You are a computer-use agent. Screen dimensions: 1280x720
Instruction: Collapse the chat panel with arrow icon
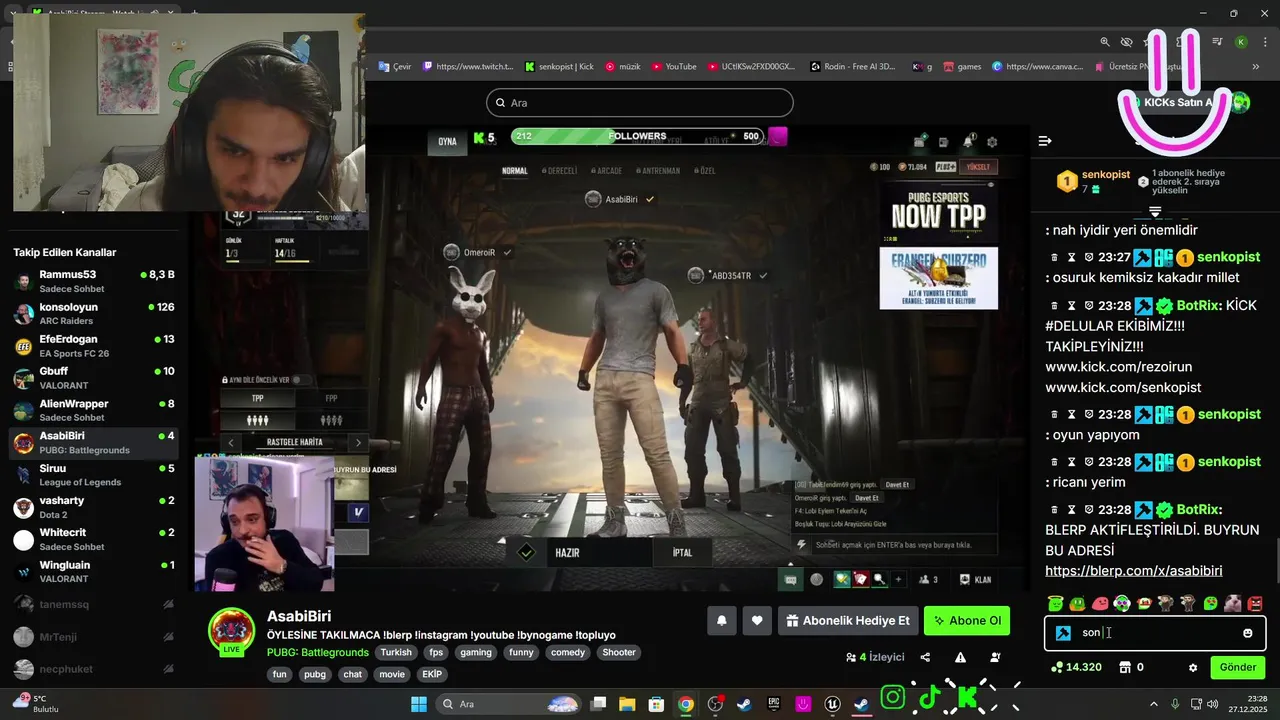(1045, 141)
